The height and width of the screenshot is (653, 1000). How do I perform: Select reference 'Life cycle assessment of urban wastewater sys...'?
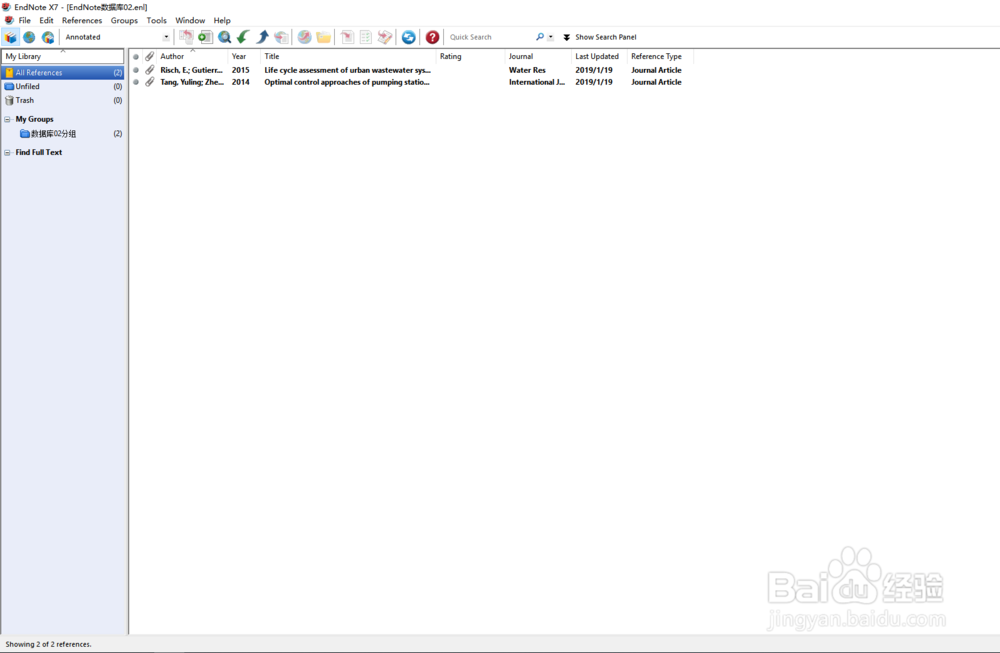pyautogui.click(x=348, y=70)
